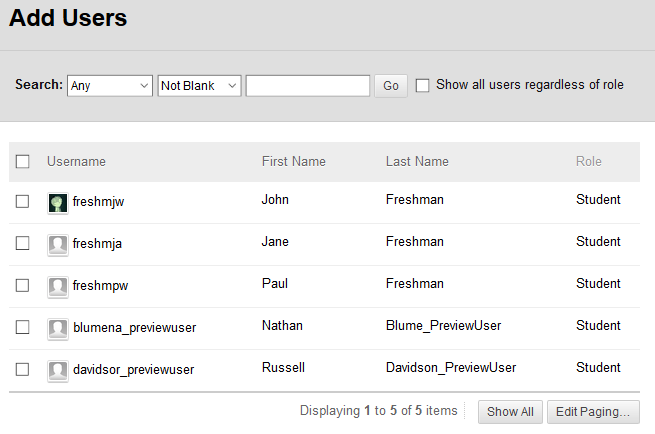Viewport: 655px width, 434px height.
Task: Click the Show All button
Action: (510, 412)
